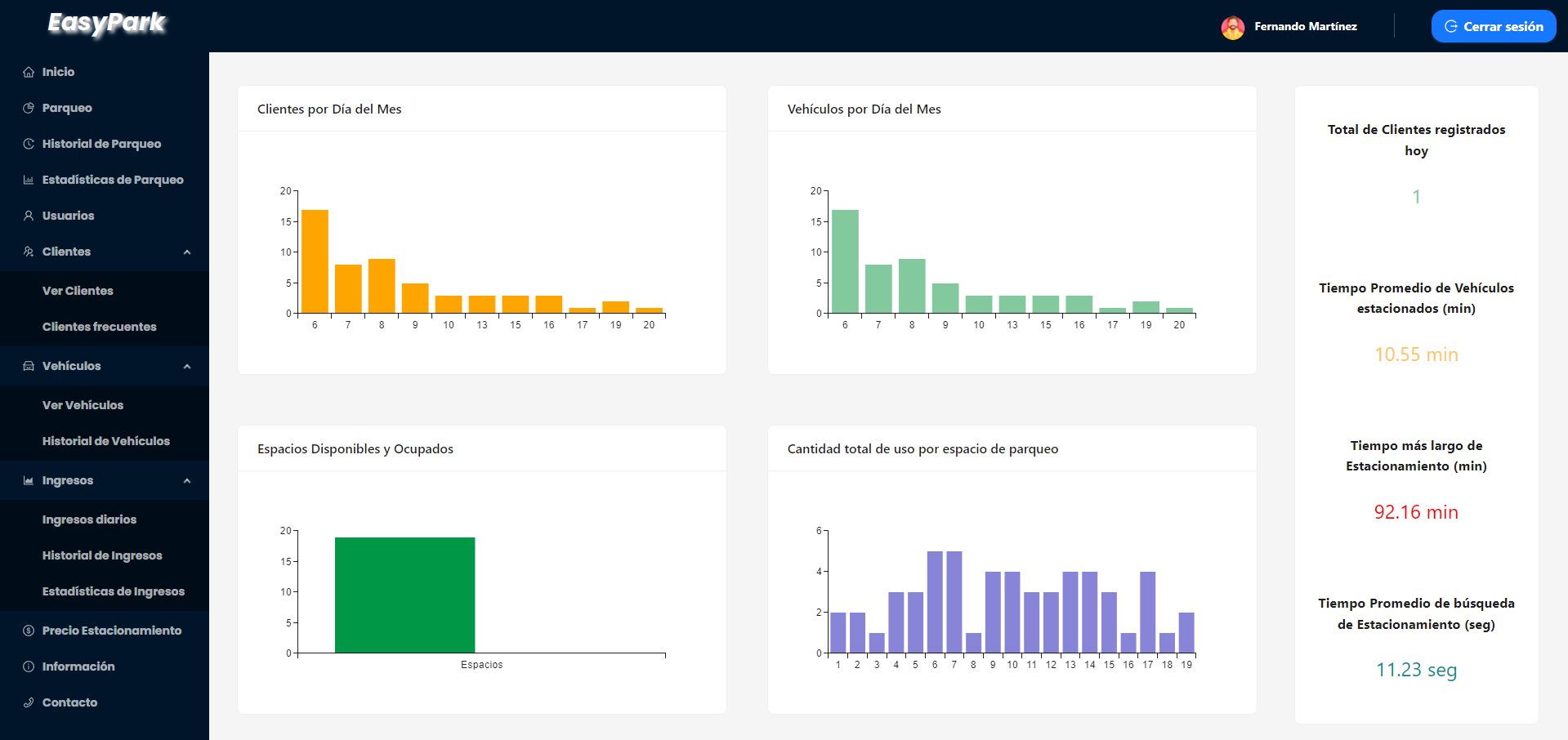
Task: Click the Inicio home icon
Action: (x=29, y=72)
